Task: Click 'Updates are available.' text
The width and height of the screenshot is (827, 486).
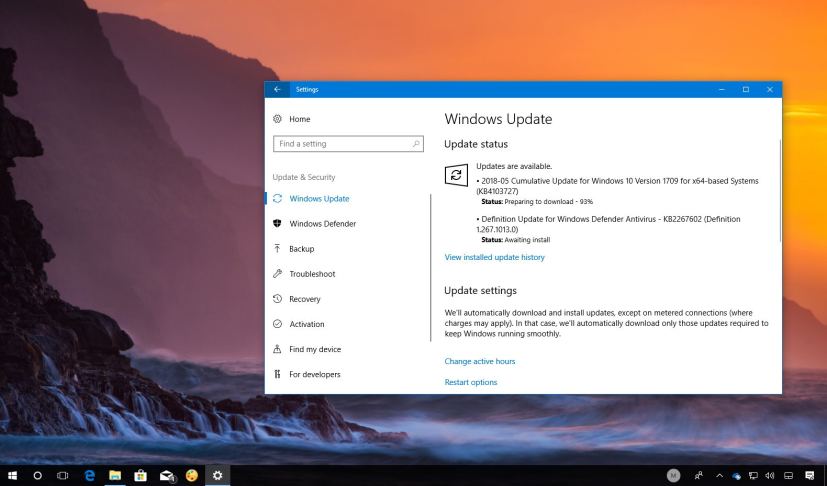Action: tap(514, 166)
